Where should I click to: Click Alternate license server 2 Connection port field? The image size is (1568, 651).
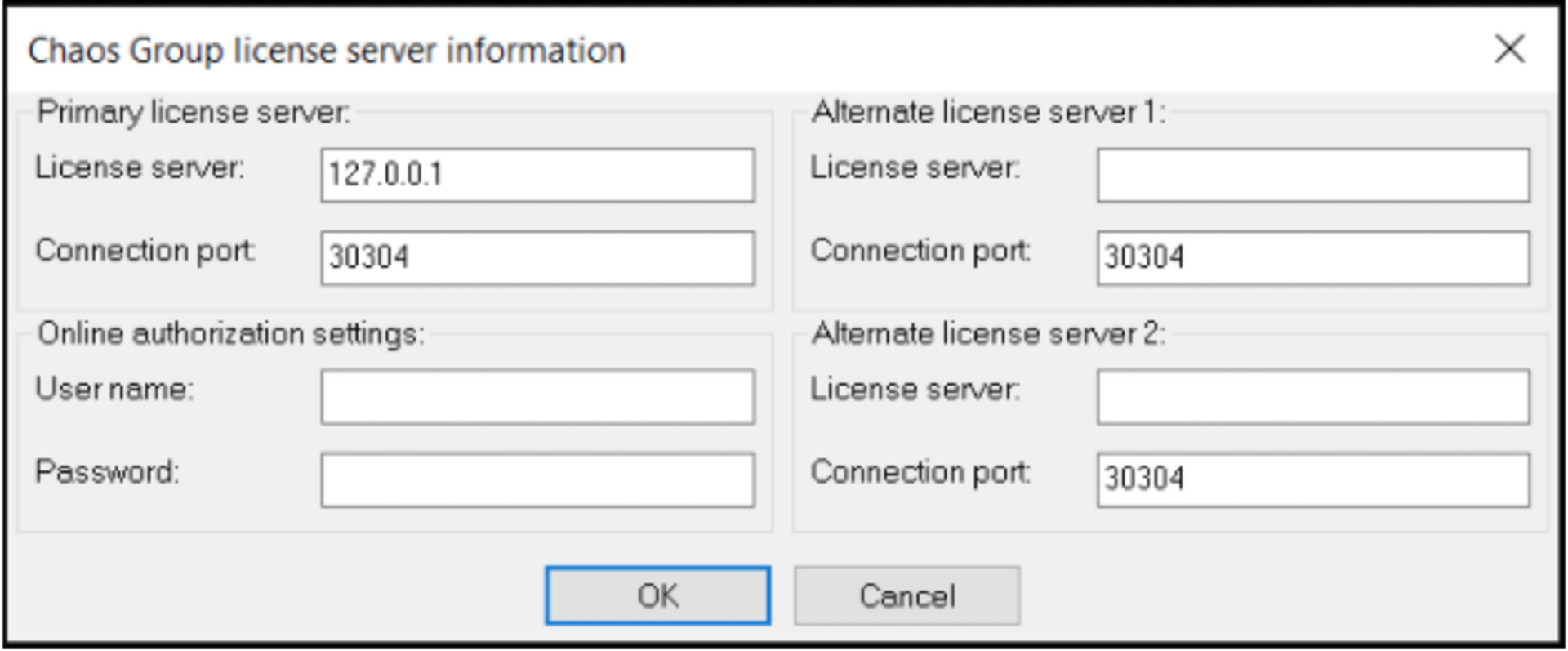[x=1313, y=480]
